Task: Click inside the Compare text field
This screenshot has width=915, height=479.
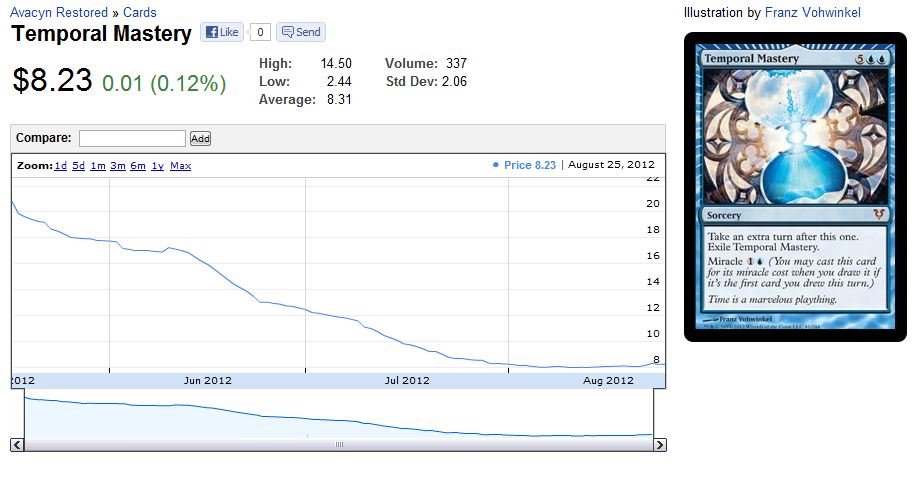Action: [132, 138]
